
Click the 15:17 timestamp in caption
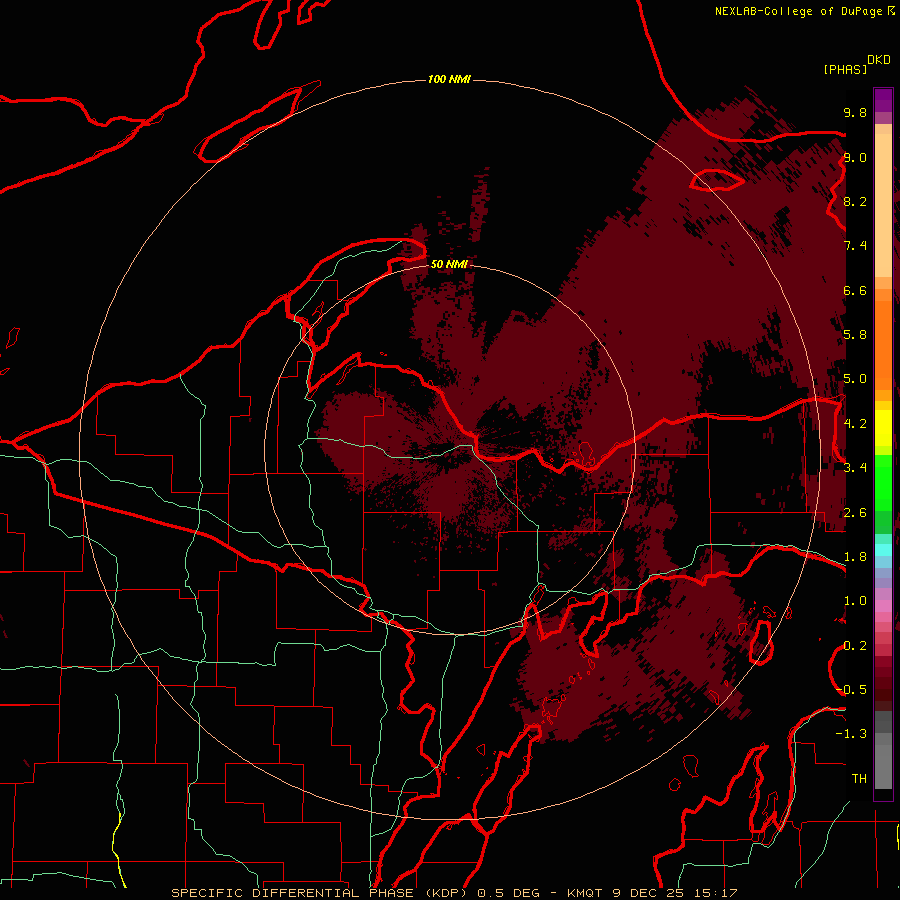pos(718,893)
